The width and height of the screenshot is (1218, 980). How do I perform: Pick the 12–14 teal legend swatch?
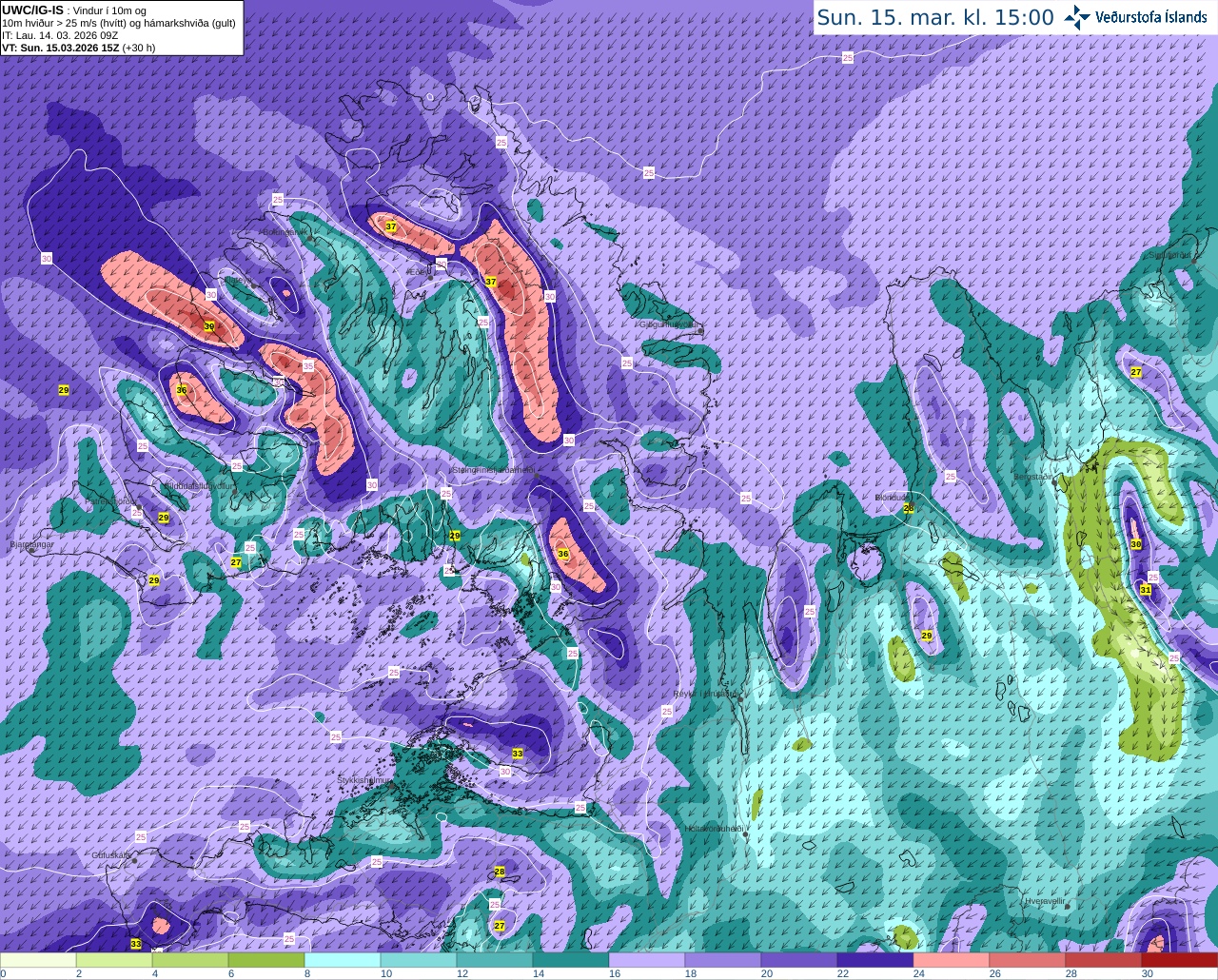click(495, 960)
